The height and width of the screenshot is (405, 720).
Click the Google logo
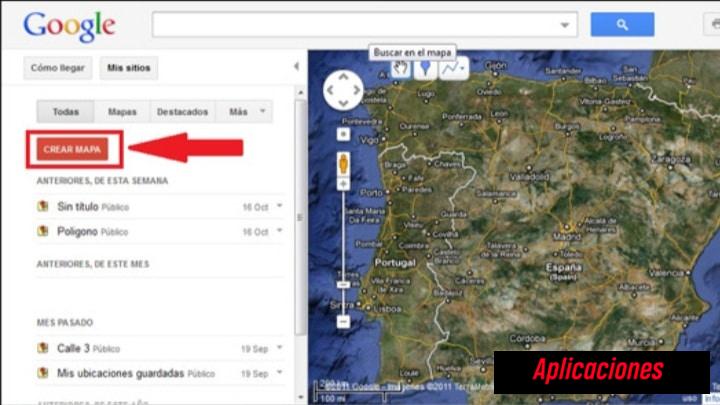click(69, 26)
